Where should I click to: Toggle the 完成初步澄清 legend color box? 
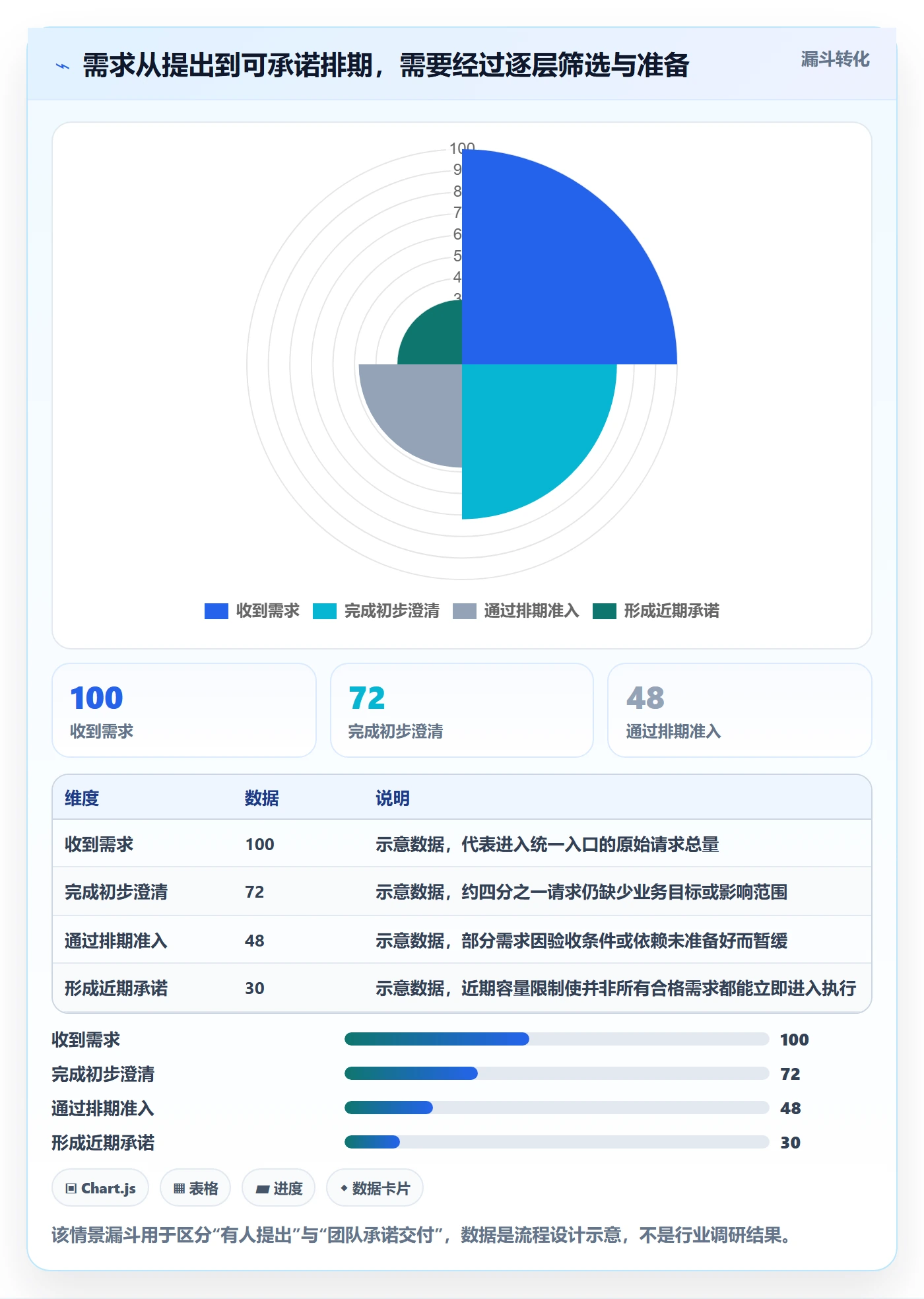point(325,611)
